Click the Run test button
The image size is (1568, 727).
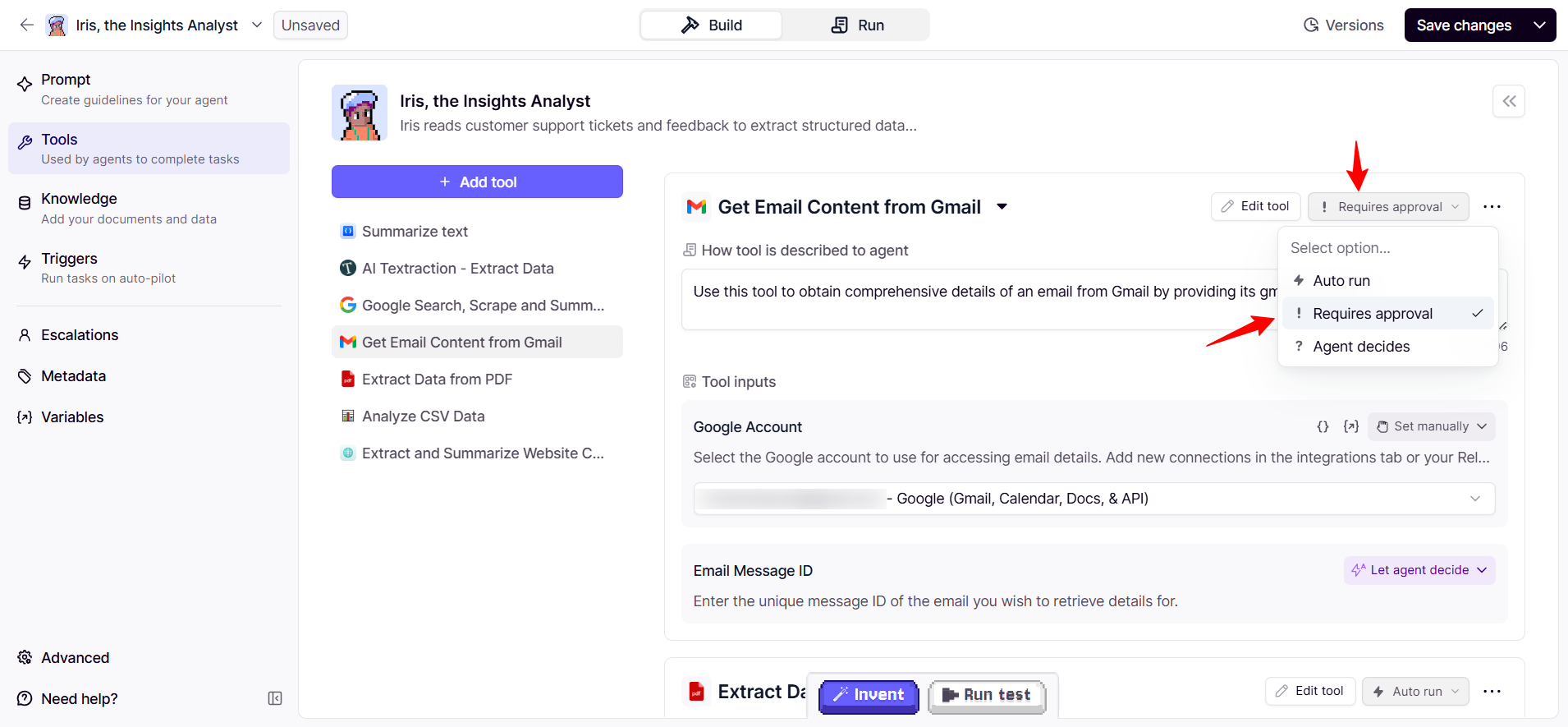987,696
